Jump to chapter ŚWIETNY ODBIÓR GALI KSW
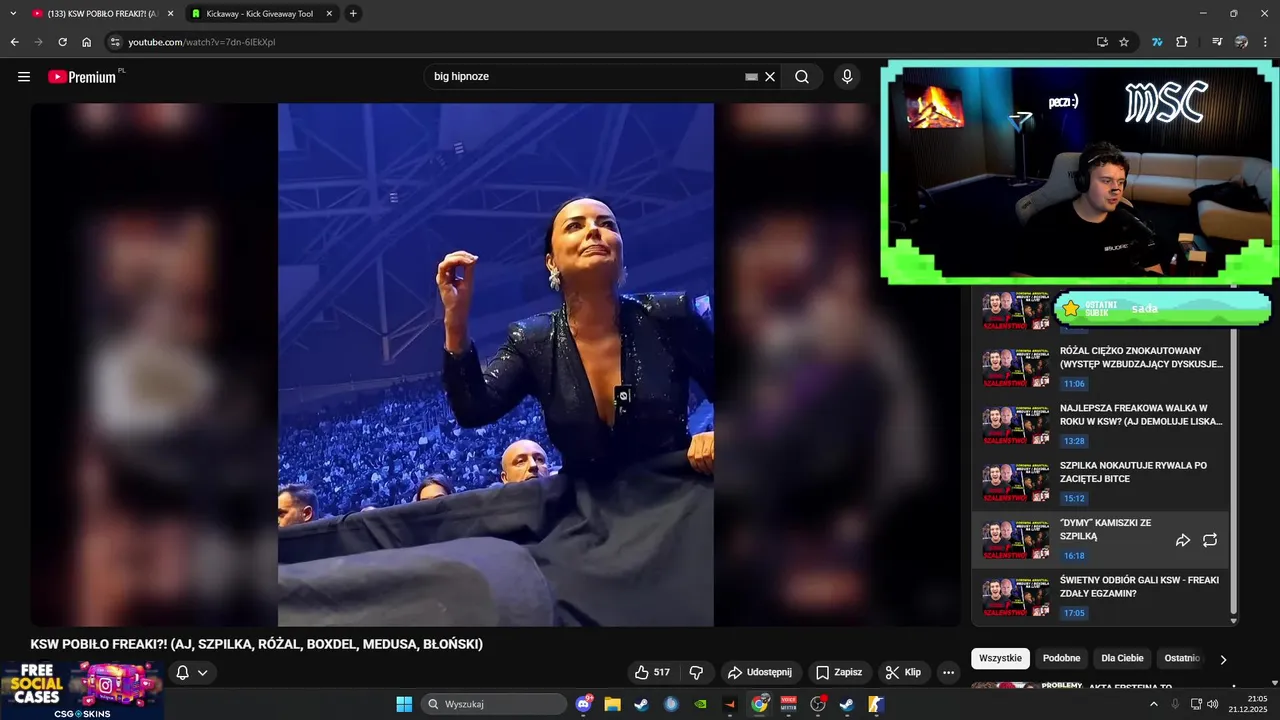The image size is (1280, 720). coord(1100,598)
